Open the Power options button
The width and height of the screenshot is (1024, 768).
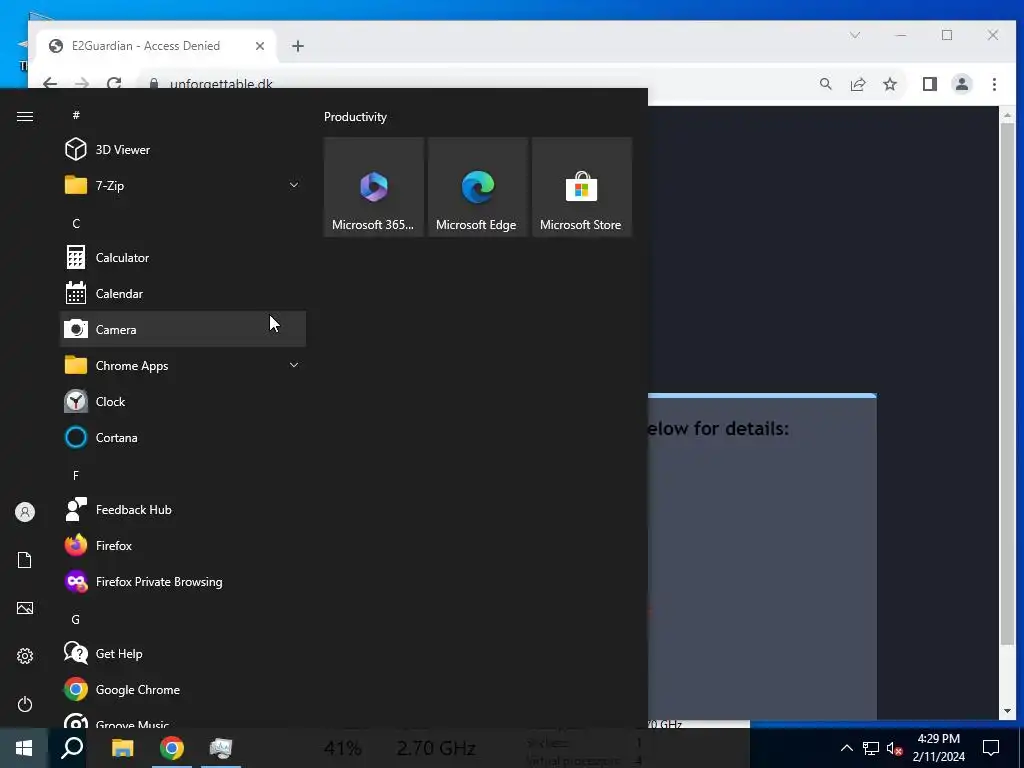click(25, 704)
